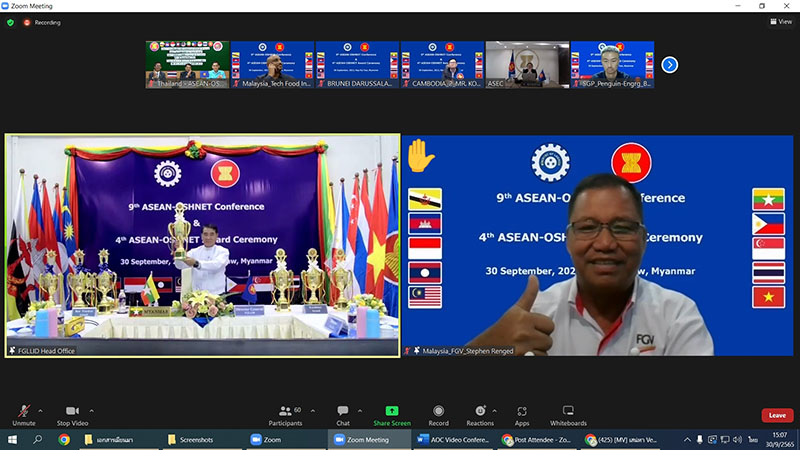The height and width of the screenshot is (450, 800).
Task: Open the Chat panel
Action: 343,414
